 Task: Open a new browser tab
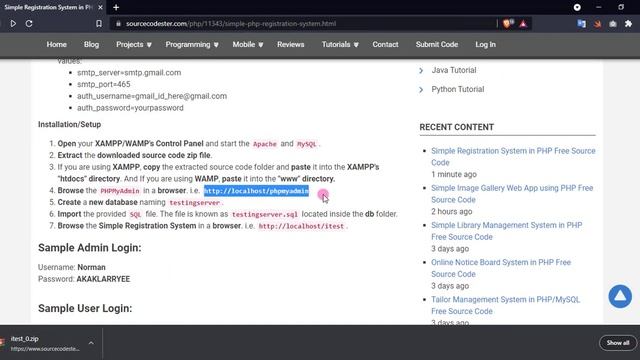coord(116,7)
